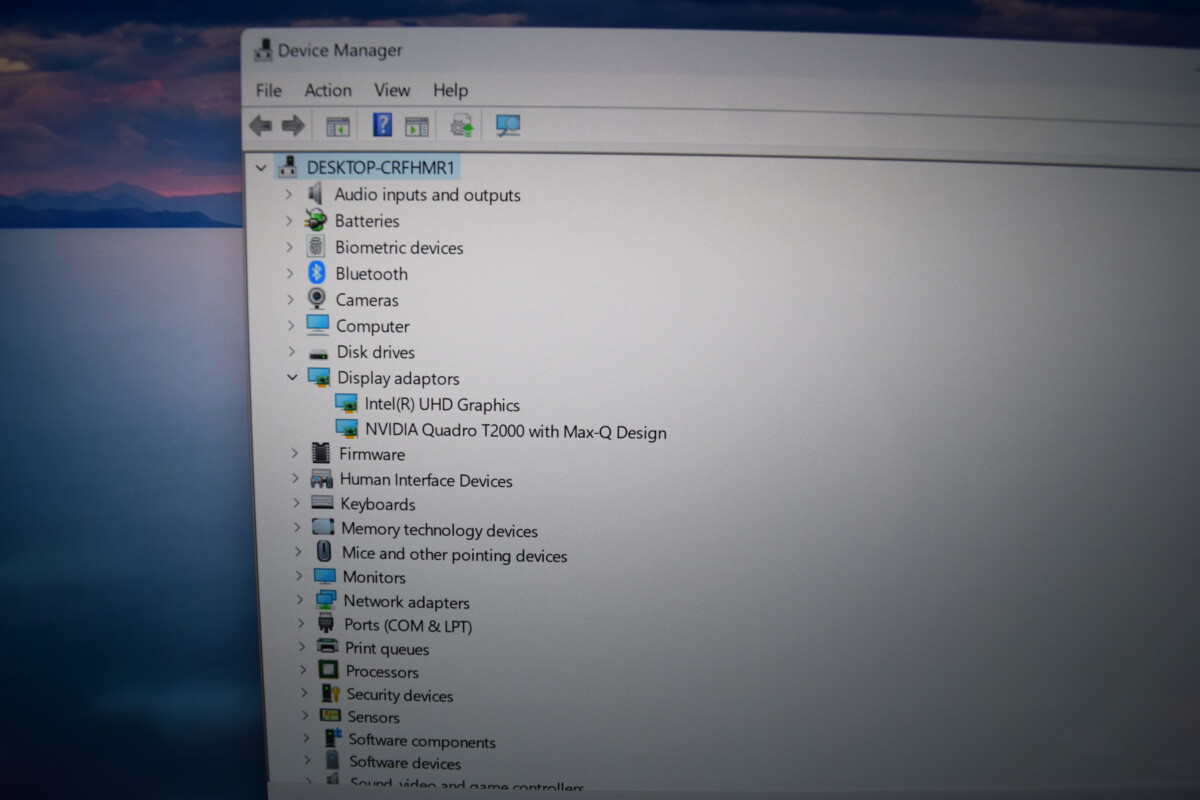Select the Memory technology devices label
The height and width of the screenshot is (800, 1200).
pos(439,530)
